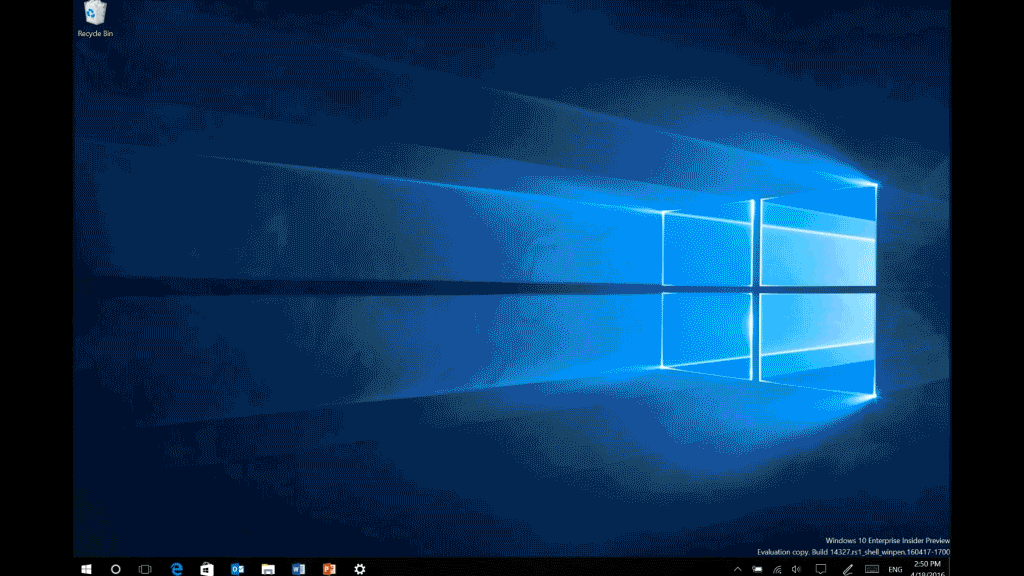Open File Explorer
This screenshot has width=1024, height=576.
[267, 568]
